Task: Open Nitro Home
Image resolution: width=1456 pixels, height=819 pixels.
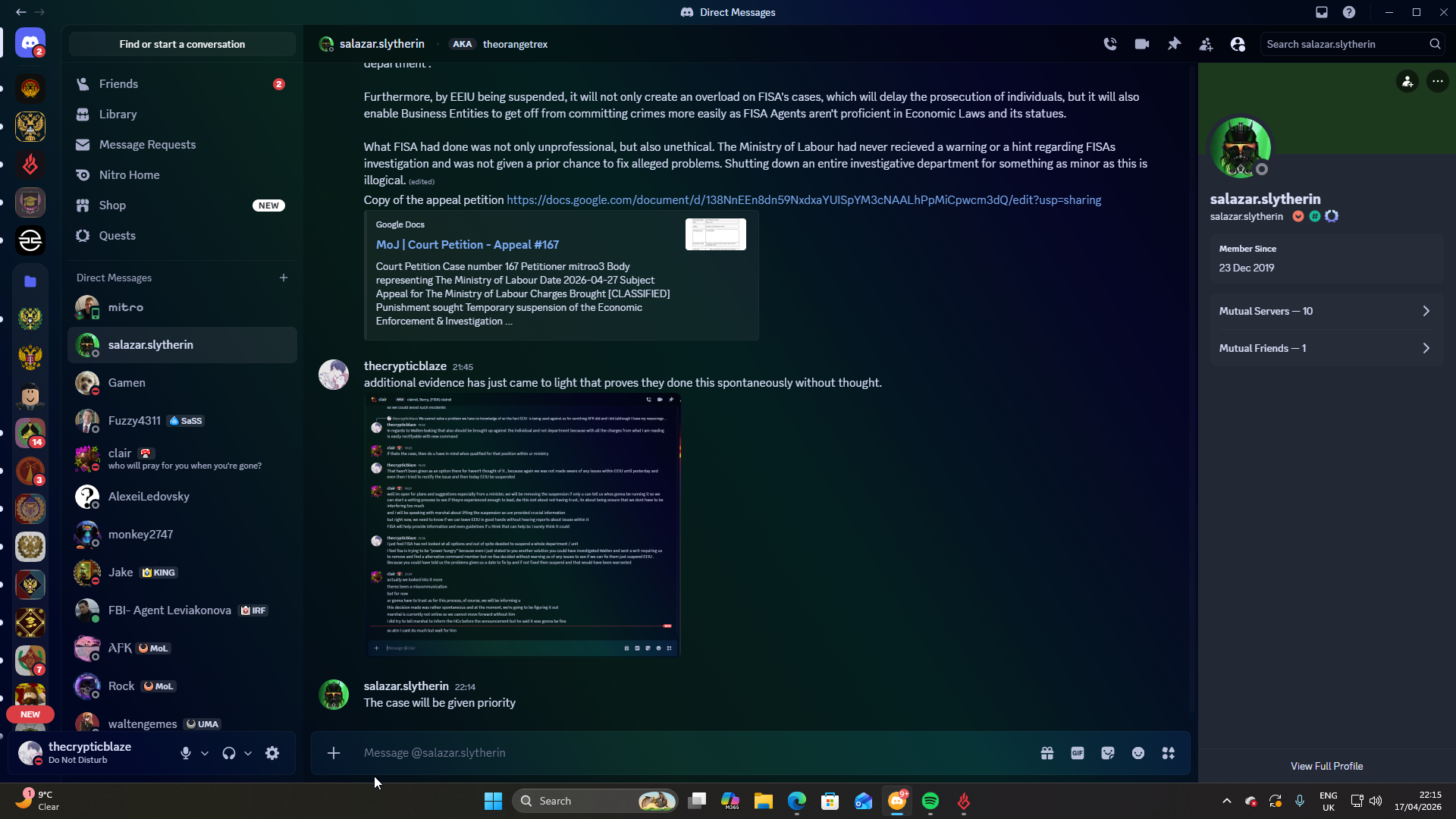Action: pos(129,175)
